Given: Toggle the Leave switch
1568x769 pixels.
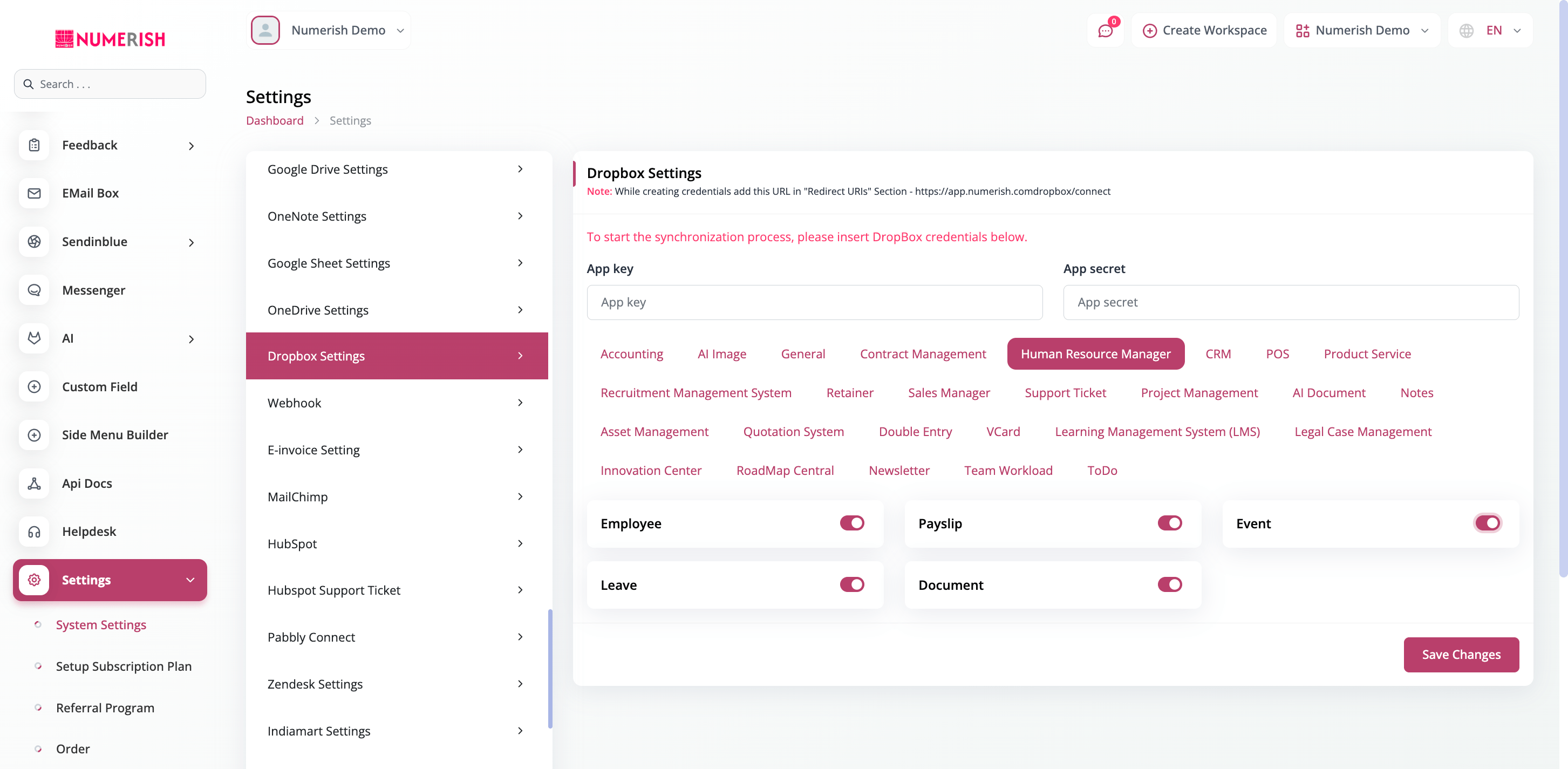Looking at the screenshot, I should [x=851, y=584].
